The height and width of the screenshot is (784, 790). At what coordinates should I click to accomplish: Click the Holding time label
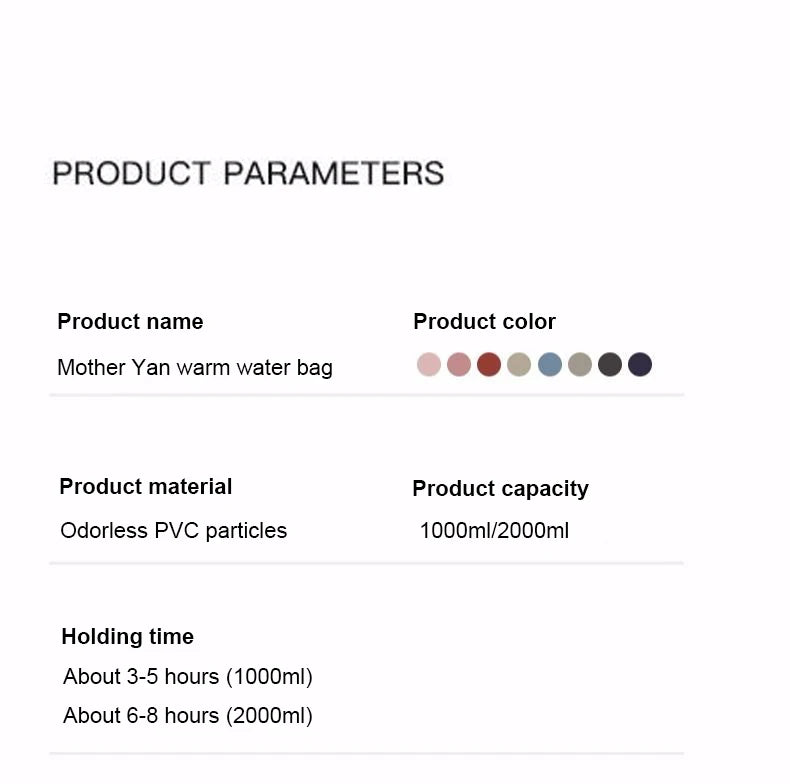[x=128, y=636]
